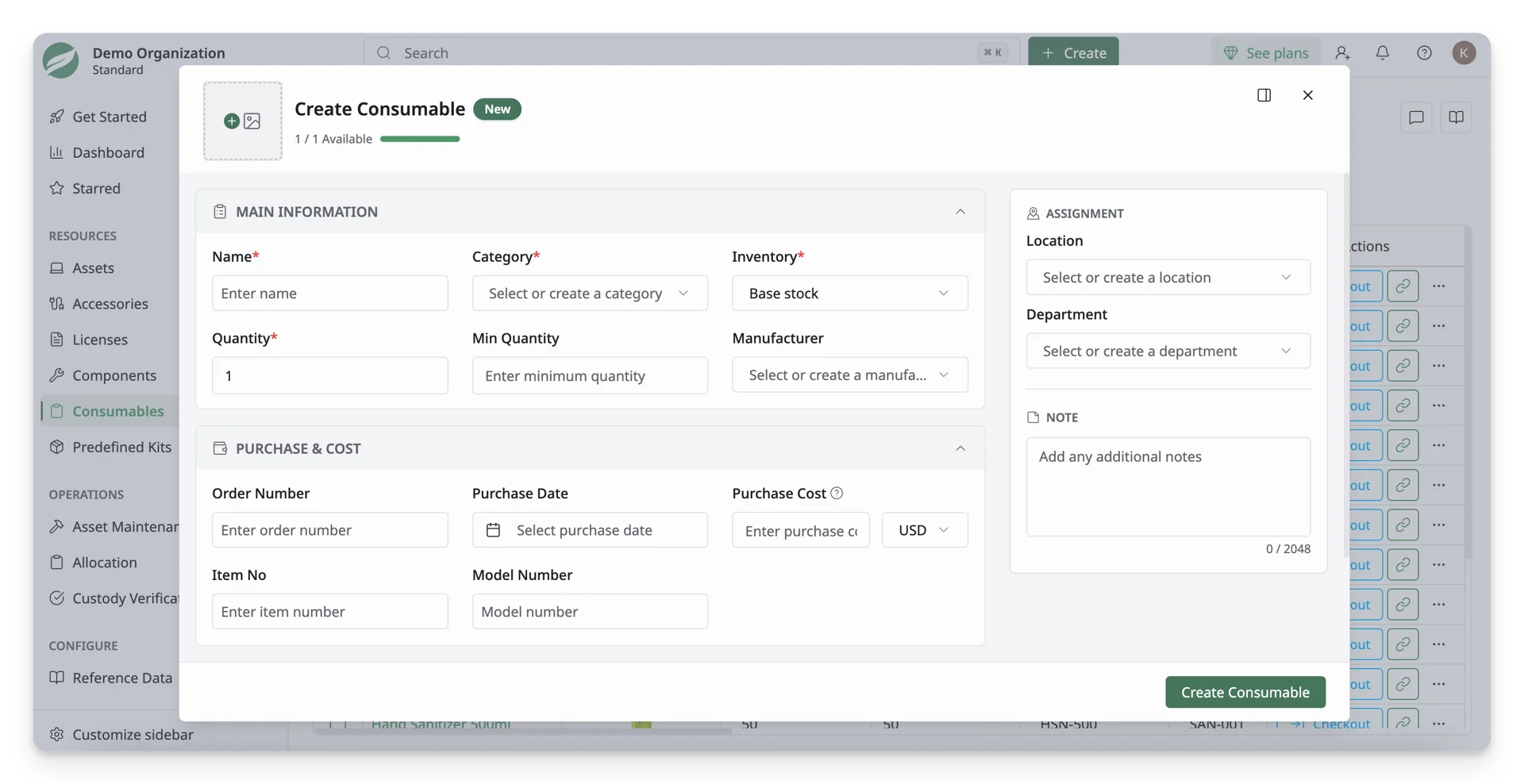
Task: Open the comments icon behind the dialog
Action: pos(1416,117)
